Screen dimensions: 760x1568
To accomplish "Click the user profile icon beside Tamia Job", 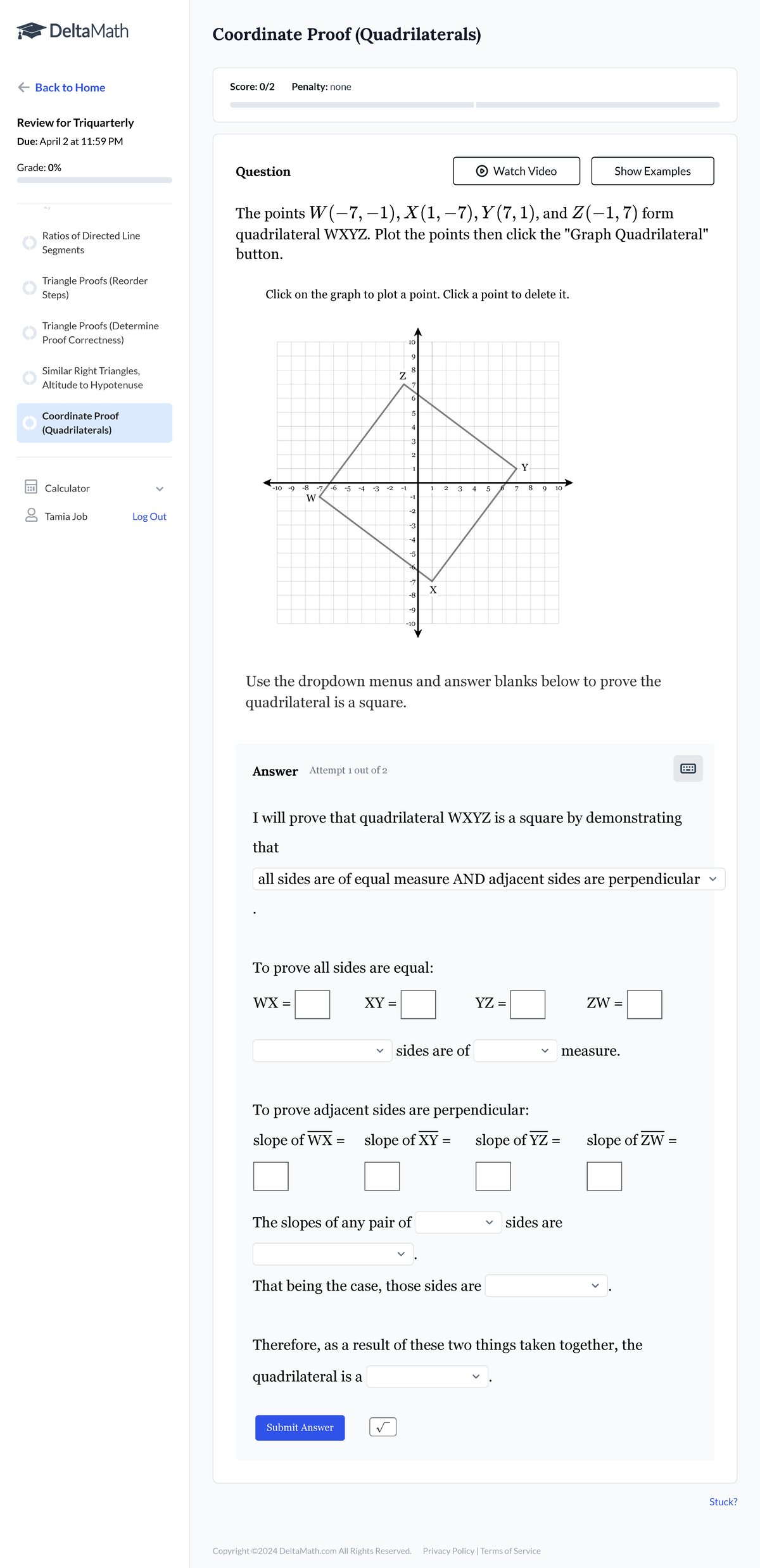I will click(x=29, y=516).
